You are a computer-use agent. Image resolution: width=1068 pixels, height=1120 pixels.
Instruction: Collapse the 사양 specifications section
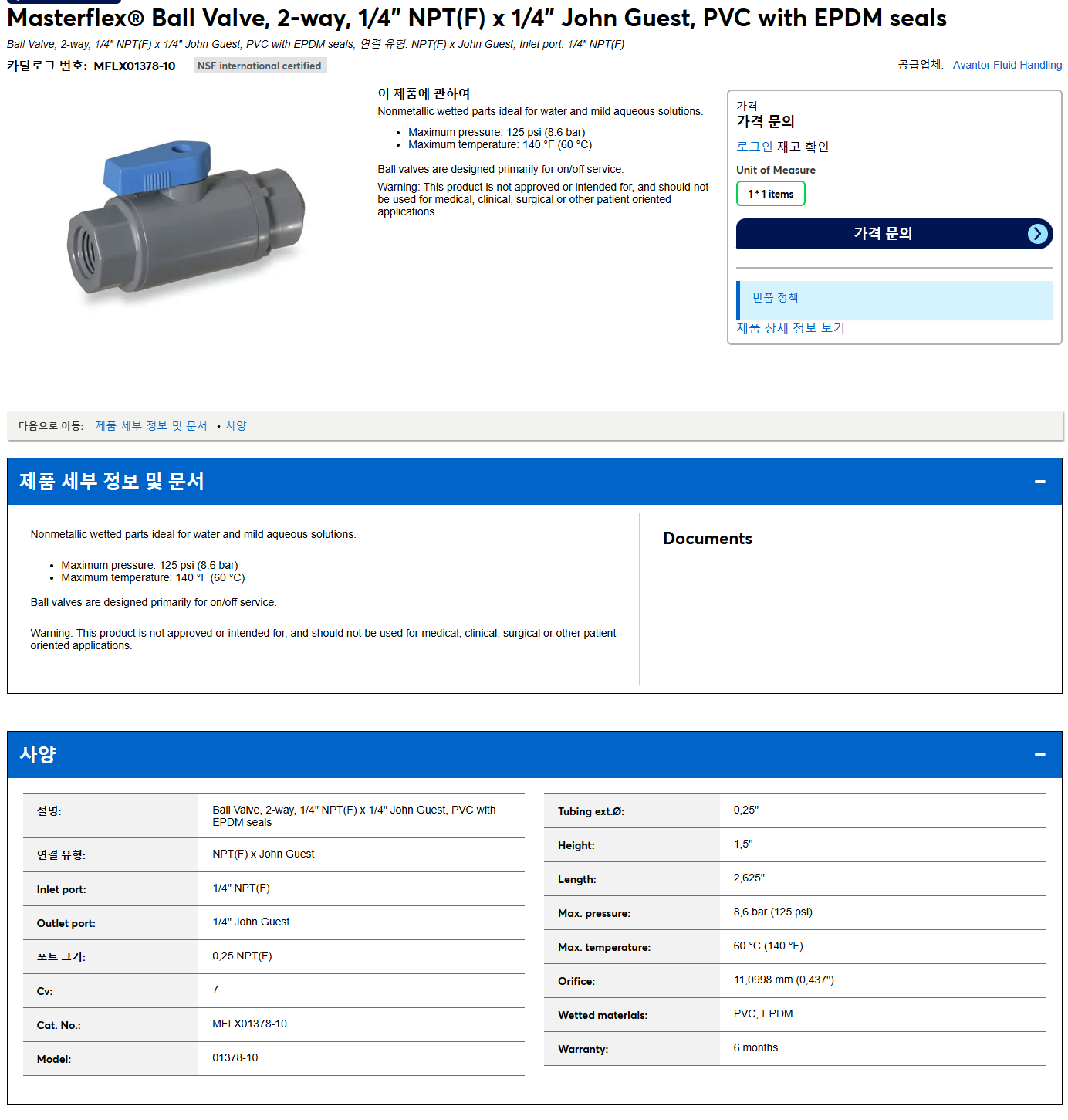click(x=1039, y=755)
